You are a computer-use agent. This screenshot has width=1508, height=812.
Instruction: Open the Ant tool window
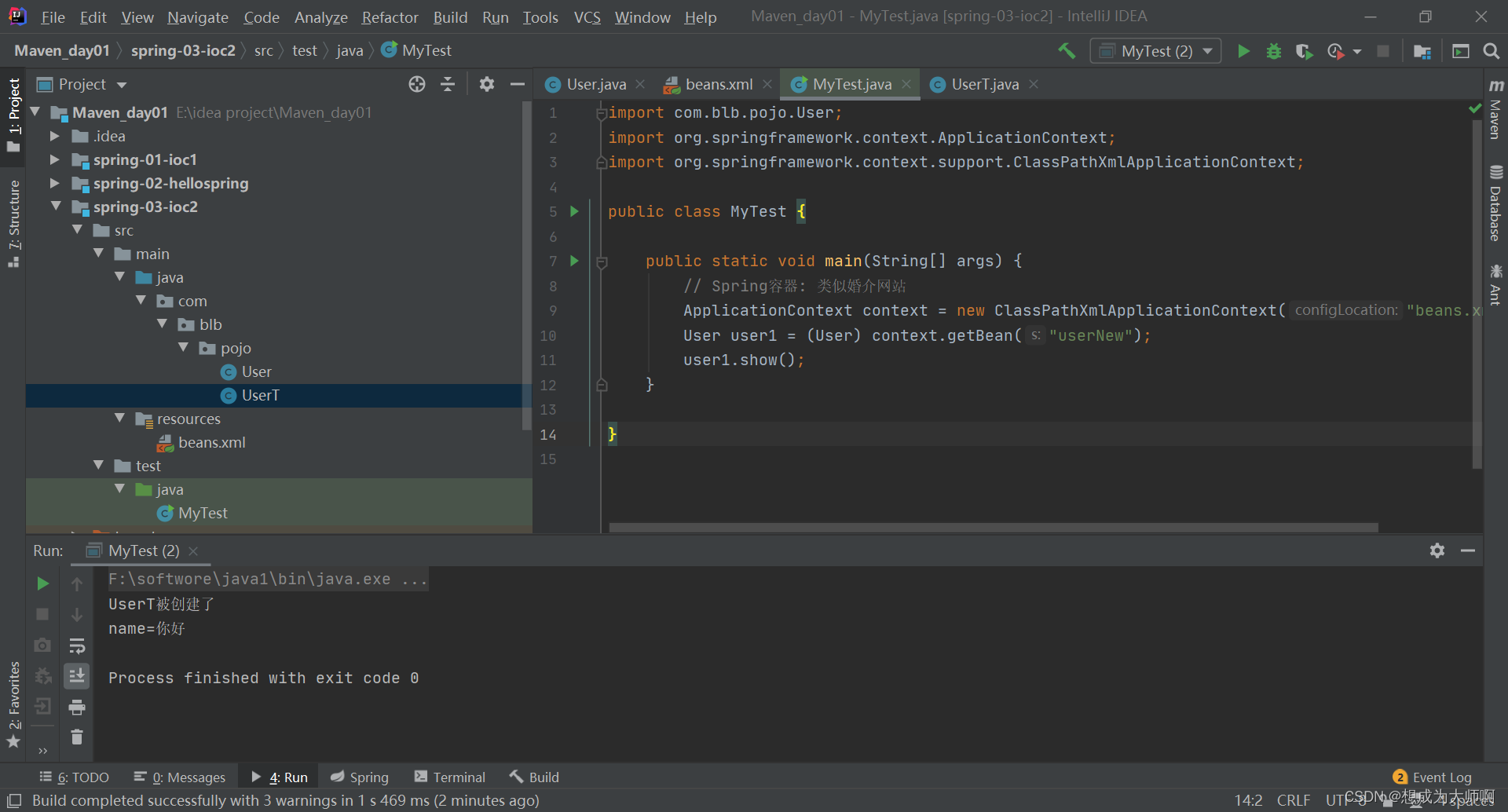[1495, 284]
